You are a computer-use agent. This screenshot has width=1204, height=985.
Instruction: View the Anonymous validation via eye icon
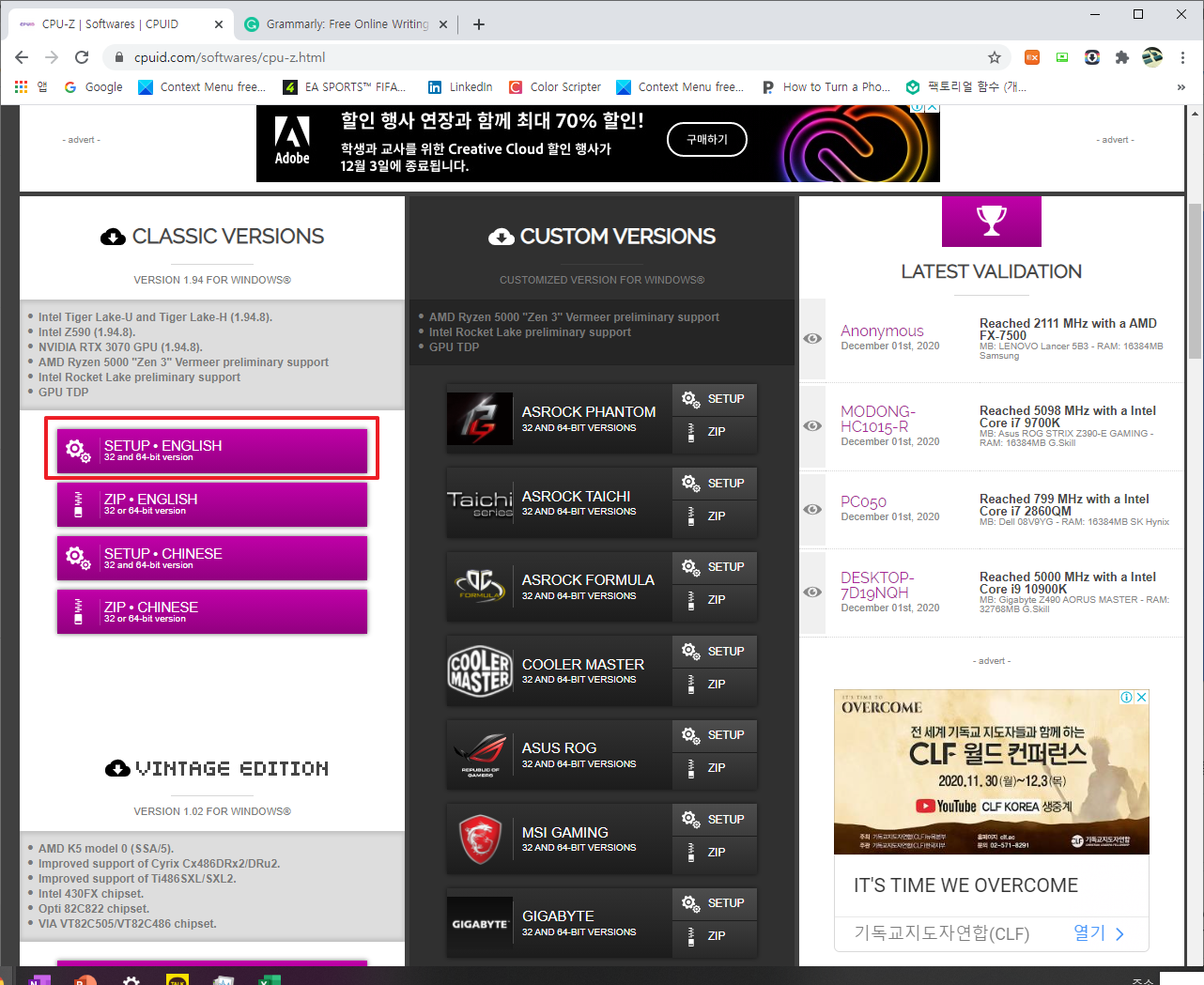812,339
